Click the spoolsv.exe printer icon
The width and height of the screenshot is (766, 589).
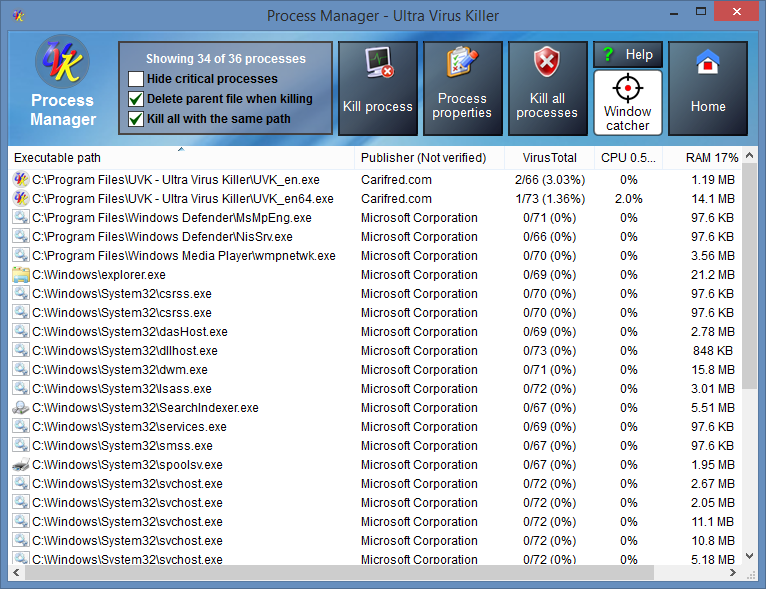coord(21,464)
